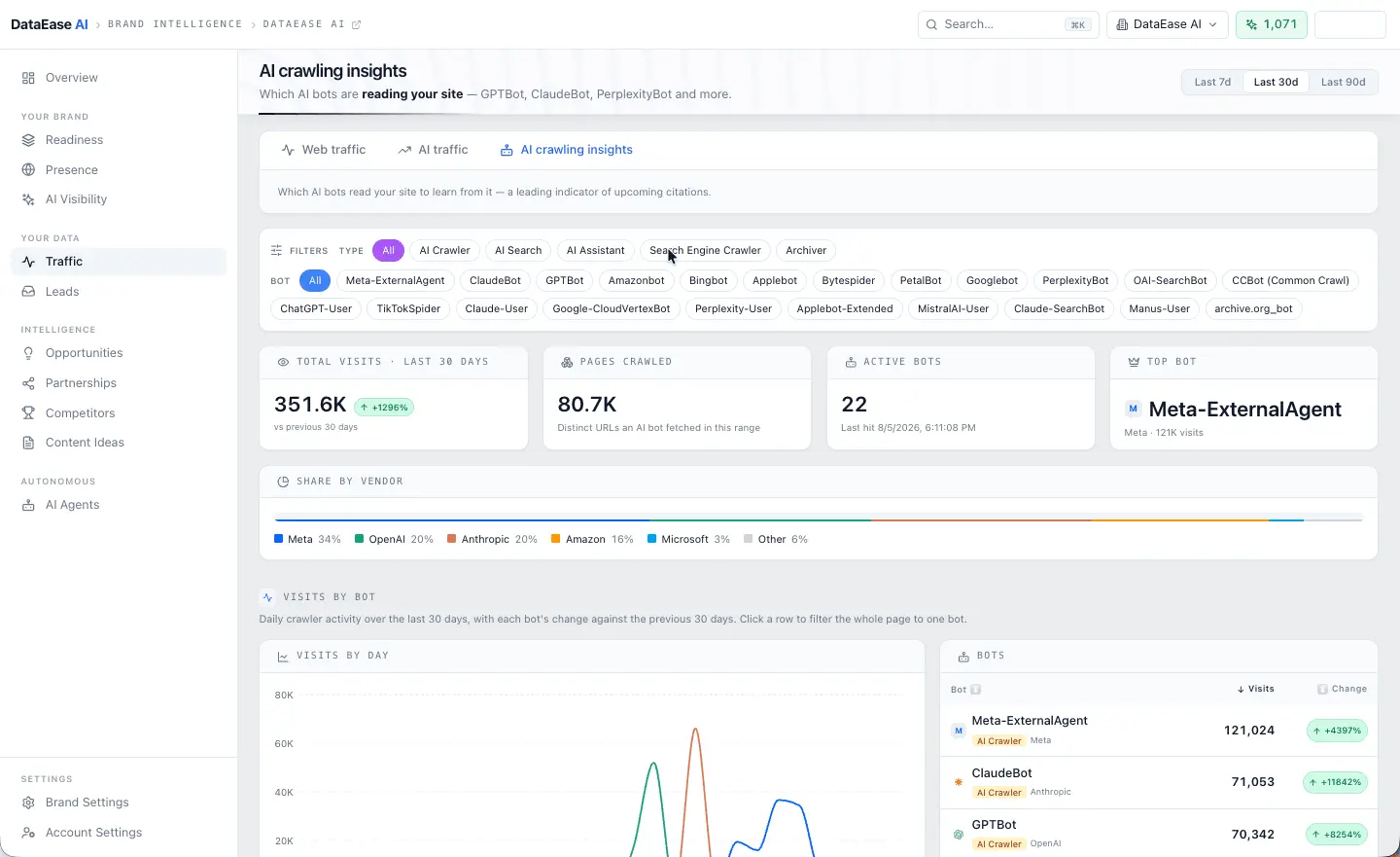Image resolution: width=1400 pixels, height=857 pixels.
Task: Filter type by AI Crawler
Action: click(444, 251)
